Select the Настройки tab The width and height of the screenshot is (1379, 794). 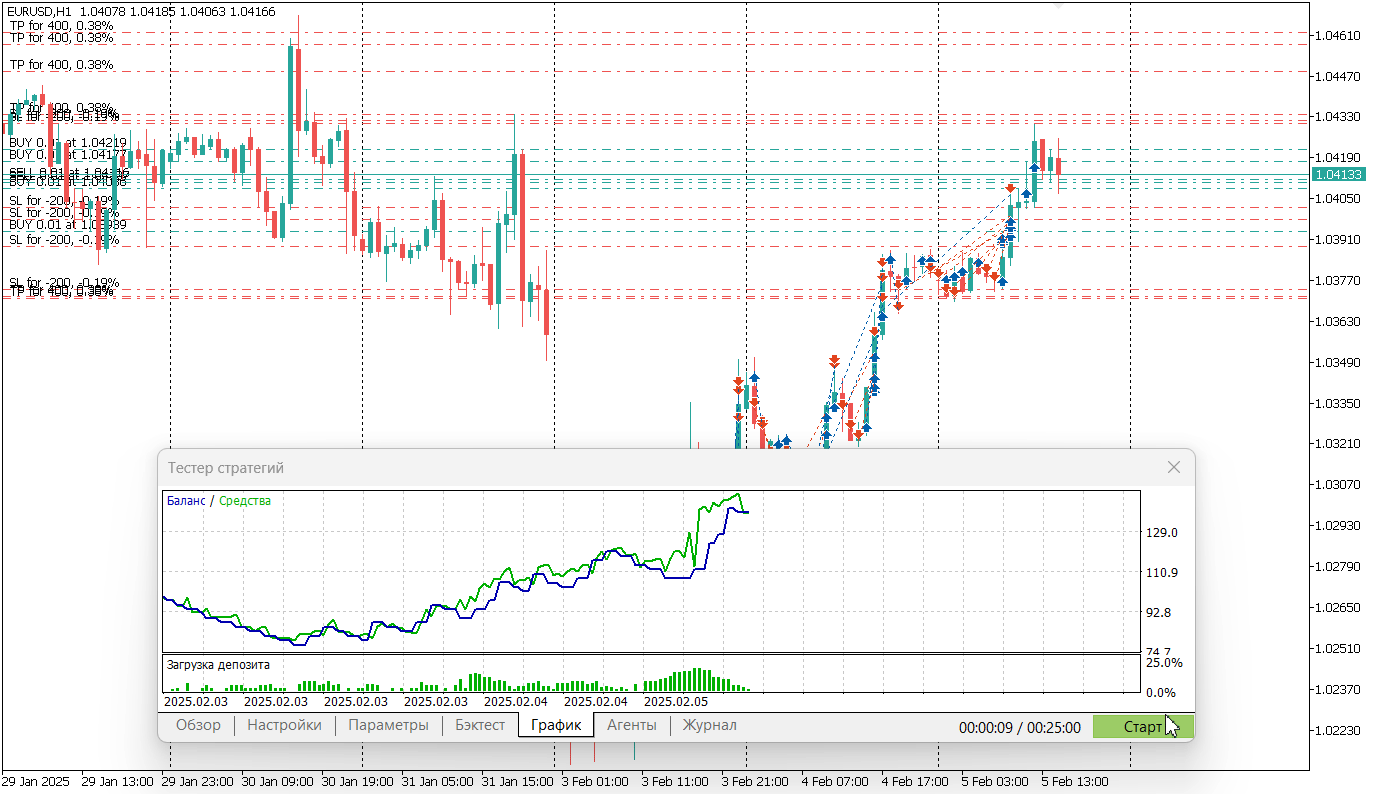[x=283, y=725]
